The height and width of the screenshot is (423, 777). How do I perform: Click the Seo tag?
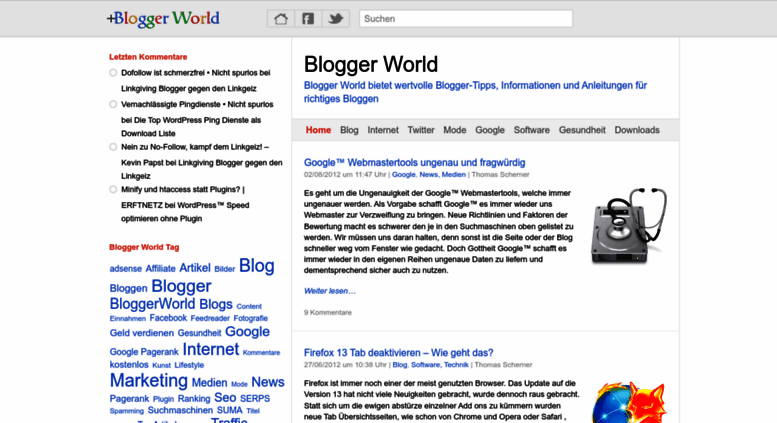pyautogui.click(x=225, y=398)
